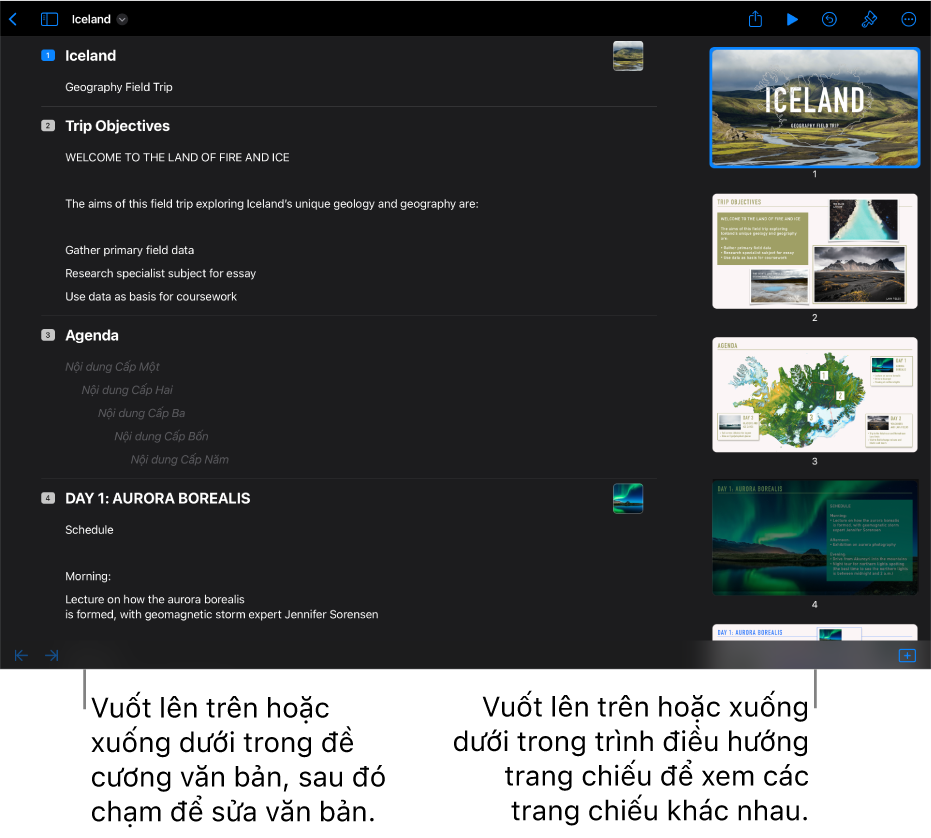Viewport: 931px width, 838px height.
Task: Edit the aims of this field trip line
Action: [x=271, y=204]
